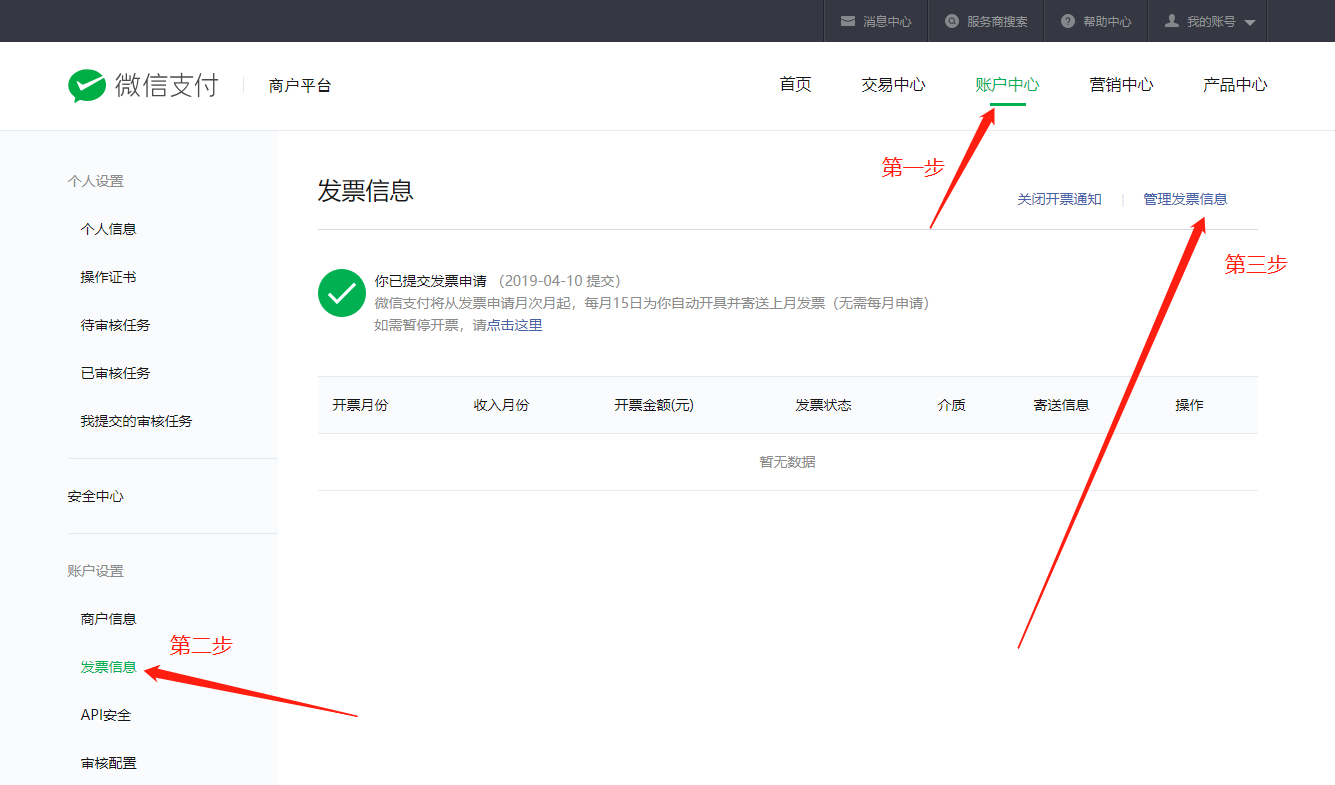Click the 关闭开票通知 link

click(1059, 199)
